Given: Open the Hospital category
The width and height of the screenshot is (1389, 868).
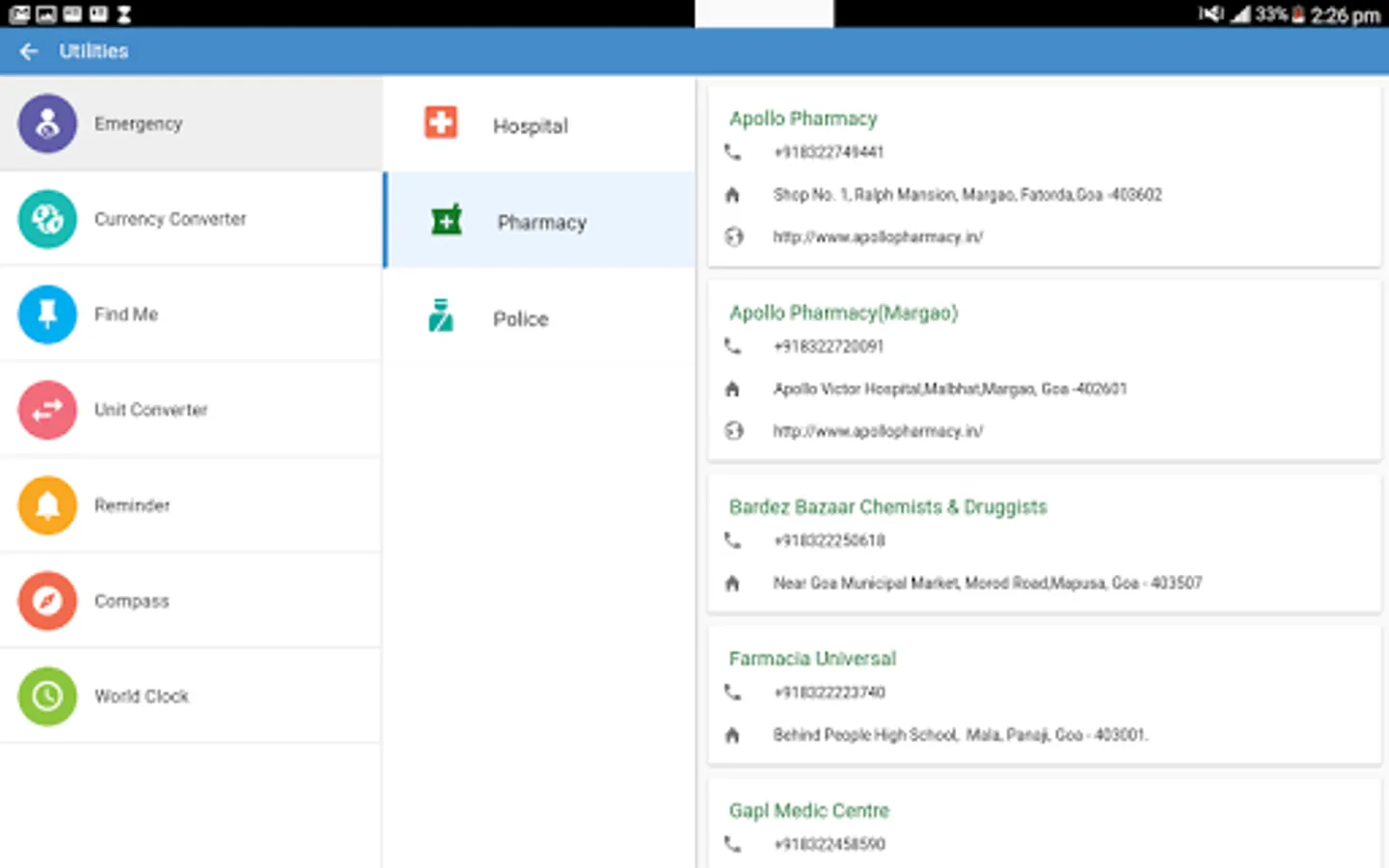Looking at the screenshot, I should pos(539,124).
